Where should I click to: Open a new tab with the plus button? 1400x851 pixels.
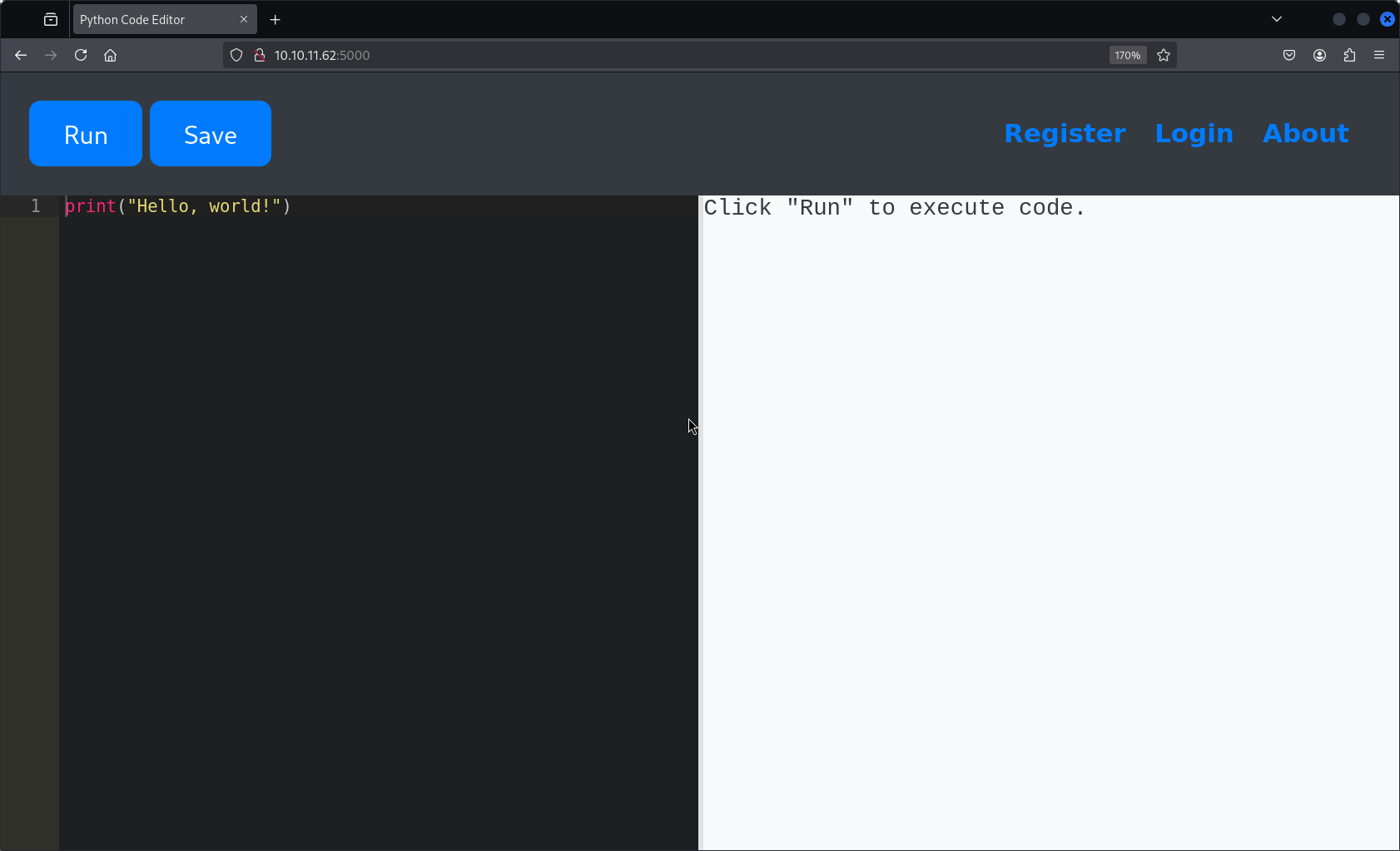point(276,19)
